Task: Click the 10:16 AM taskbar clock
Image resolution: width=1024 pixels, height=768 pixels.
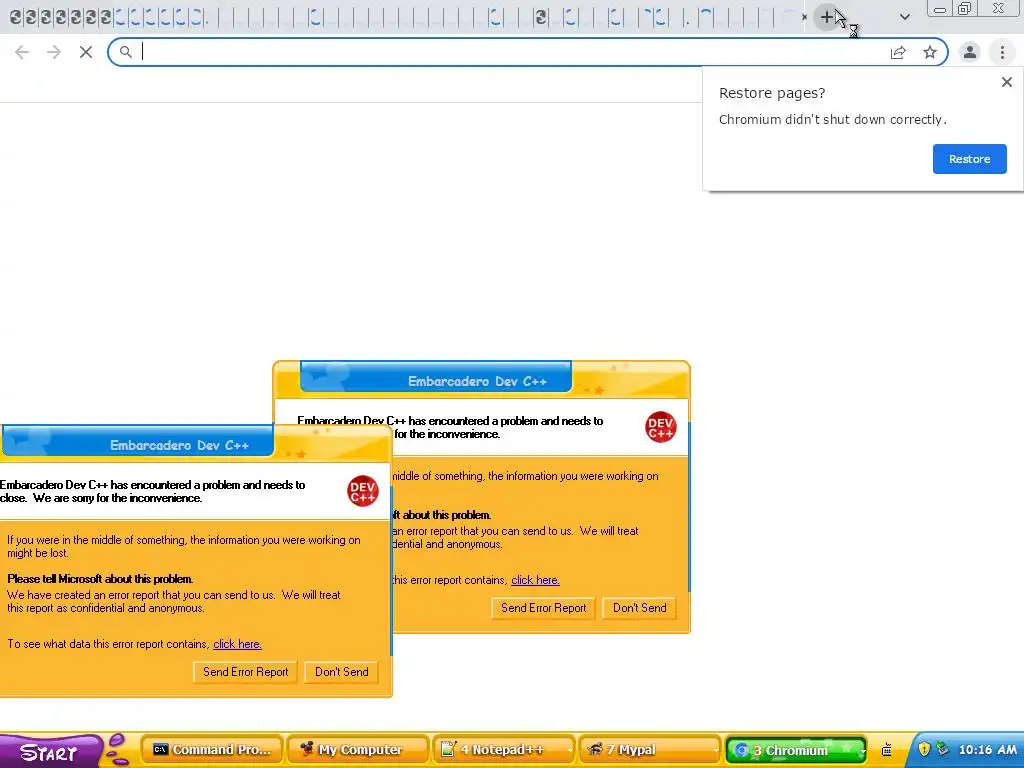Action: point(987,750)
